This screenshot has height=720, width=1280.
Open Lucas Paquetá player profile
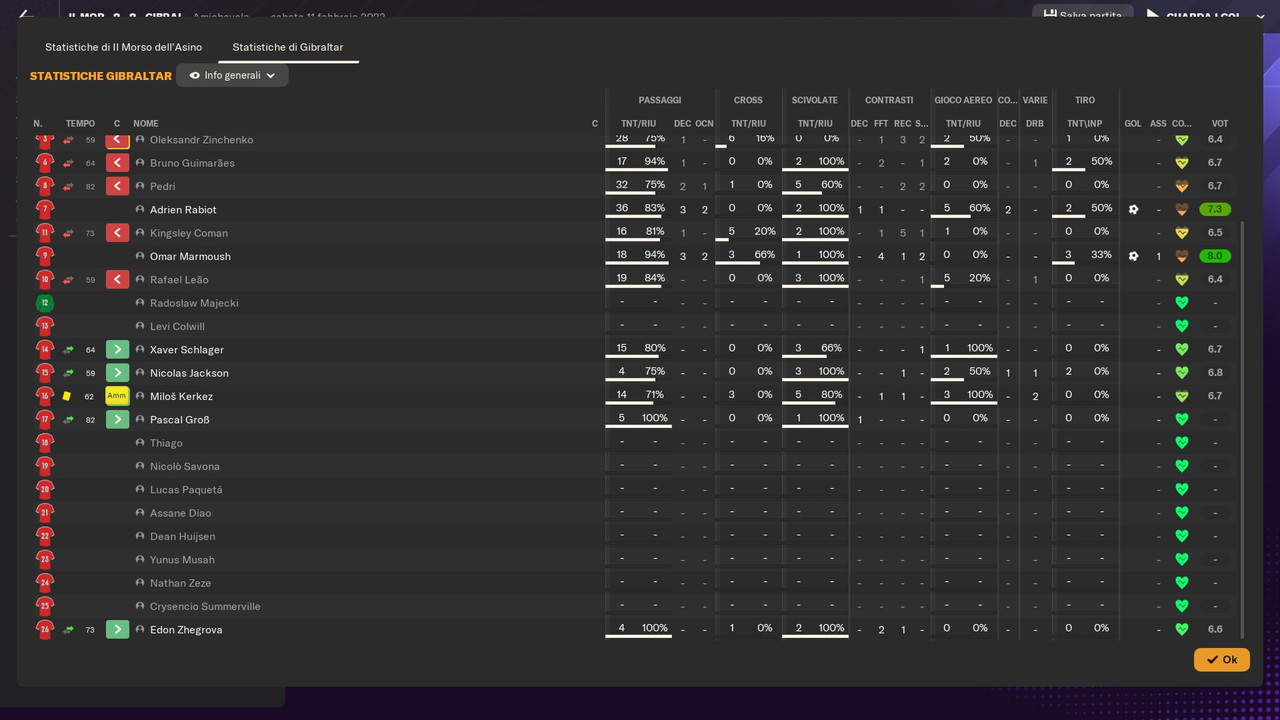(186, 490)
